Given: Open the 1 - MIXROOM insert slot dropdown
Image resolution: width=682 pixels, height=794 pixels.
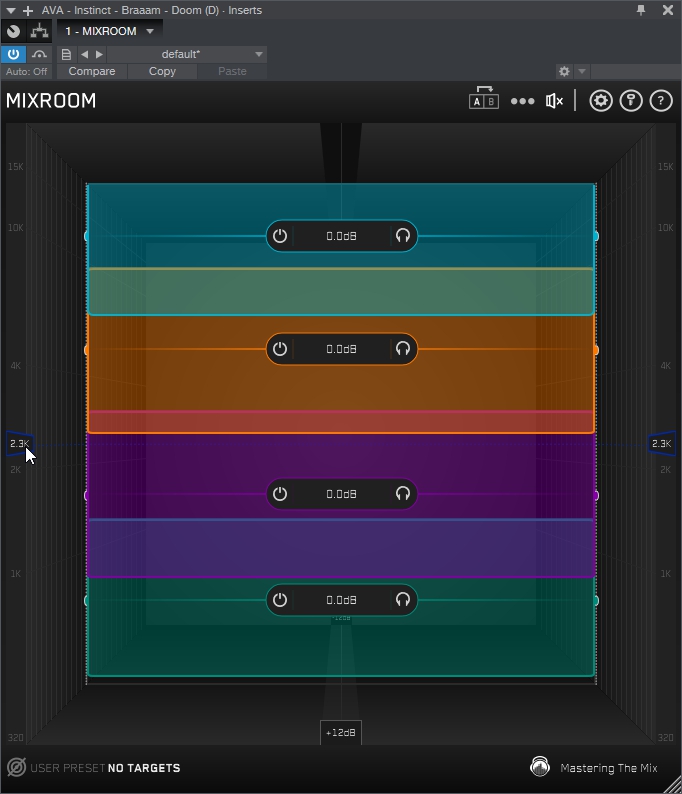Looking at the screenshot, I should click(109, 31).
